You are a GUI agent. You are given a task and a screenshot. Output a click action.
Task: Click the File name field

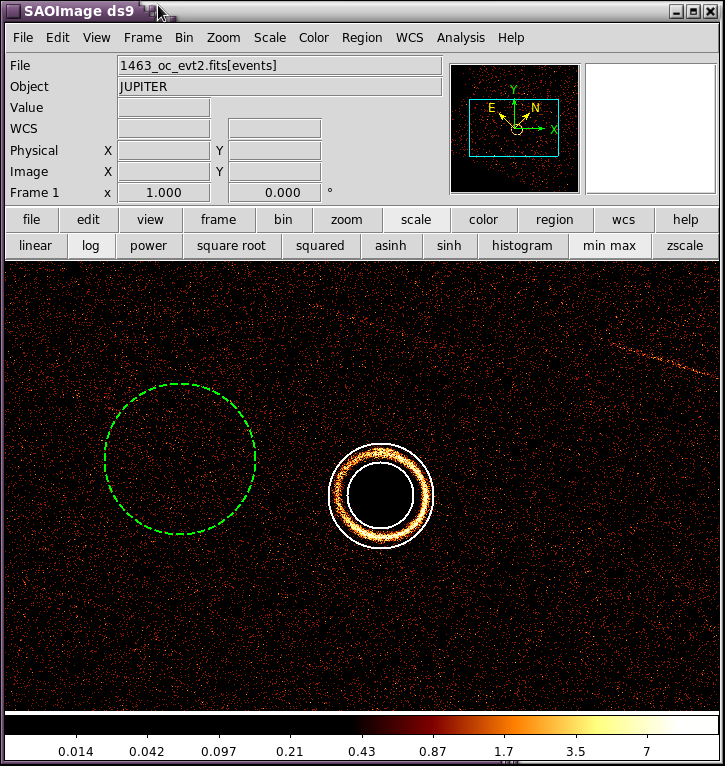click(279, 66)
